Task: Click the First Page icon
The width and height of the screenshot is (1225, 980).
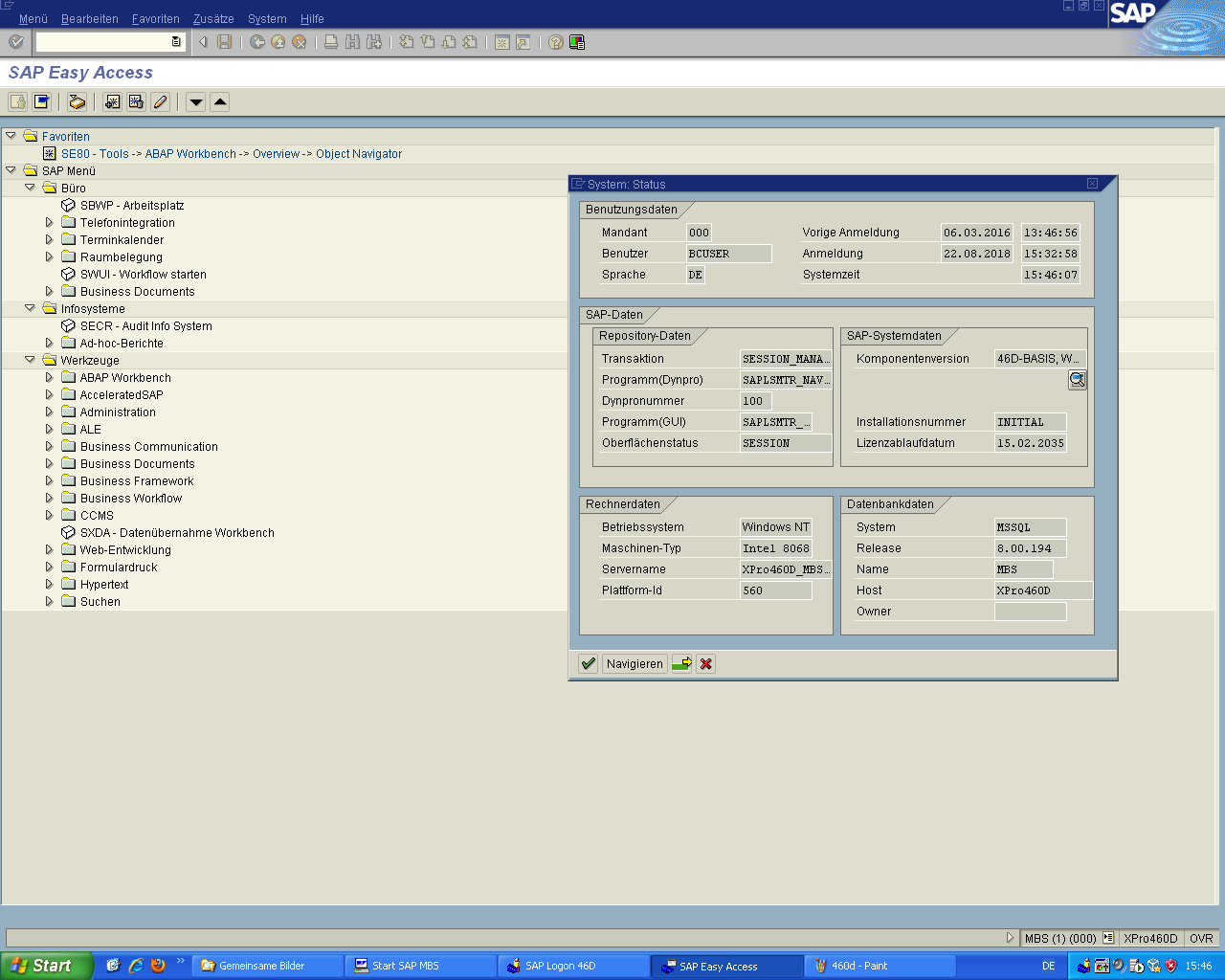Action: pos(407,42)
